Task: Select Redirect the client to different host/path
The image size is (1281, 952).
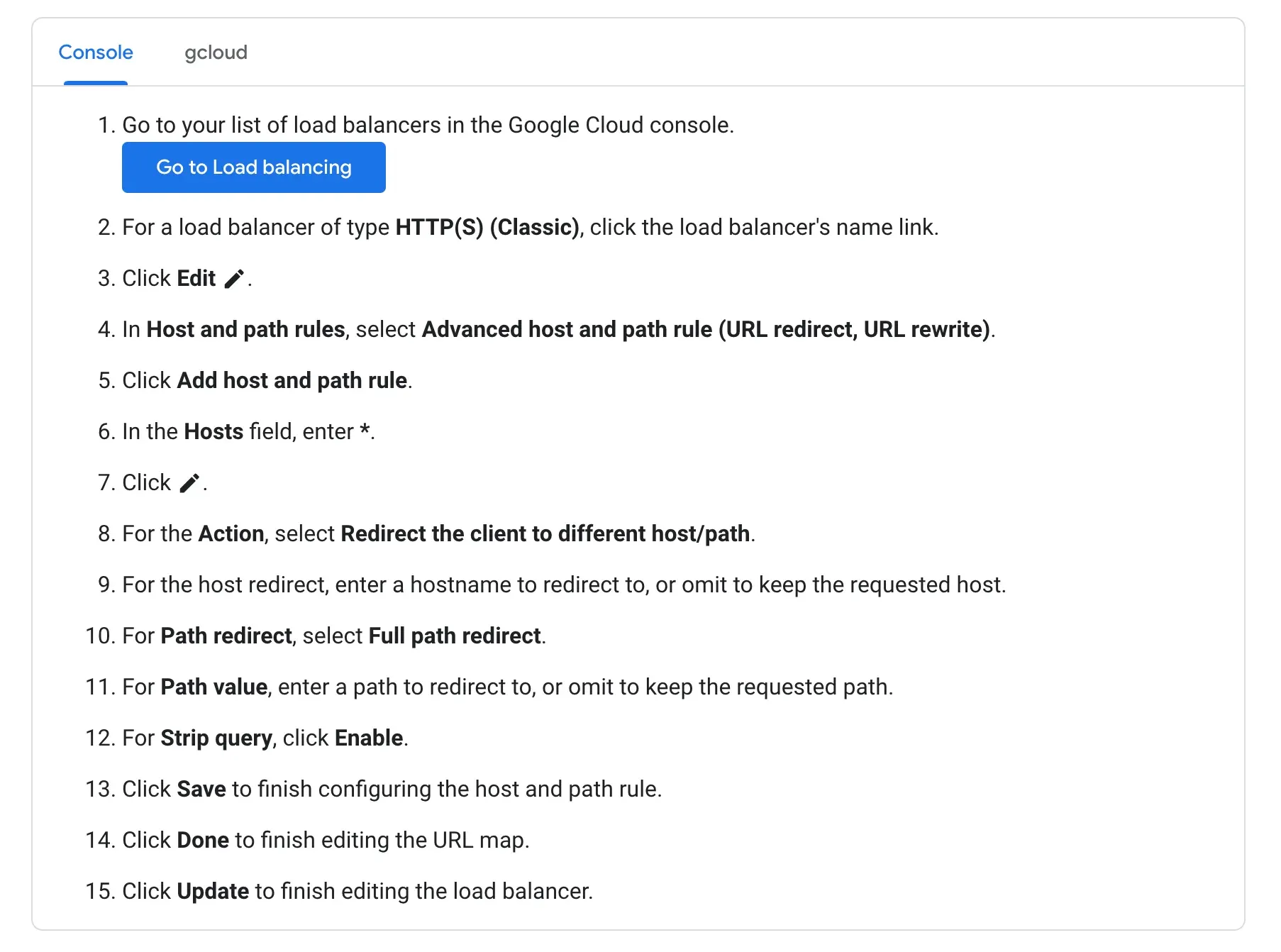Action: tap(546, 533)
